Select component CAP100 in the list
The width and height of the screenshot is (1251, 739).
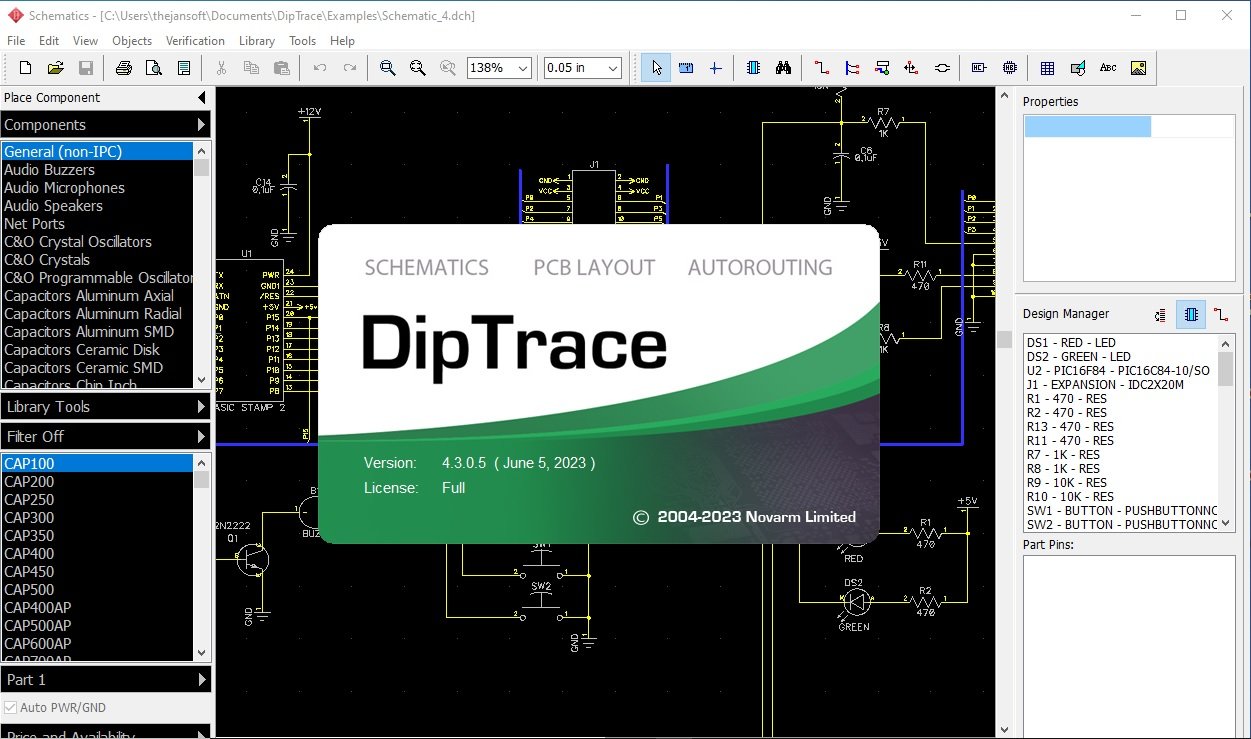tap(97, 464)
